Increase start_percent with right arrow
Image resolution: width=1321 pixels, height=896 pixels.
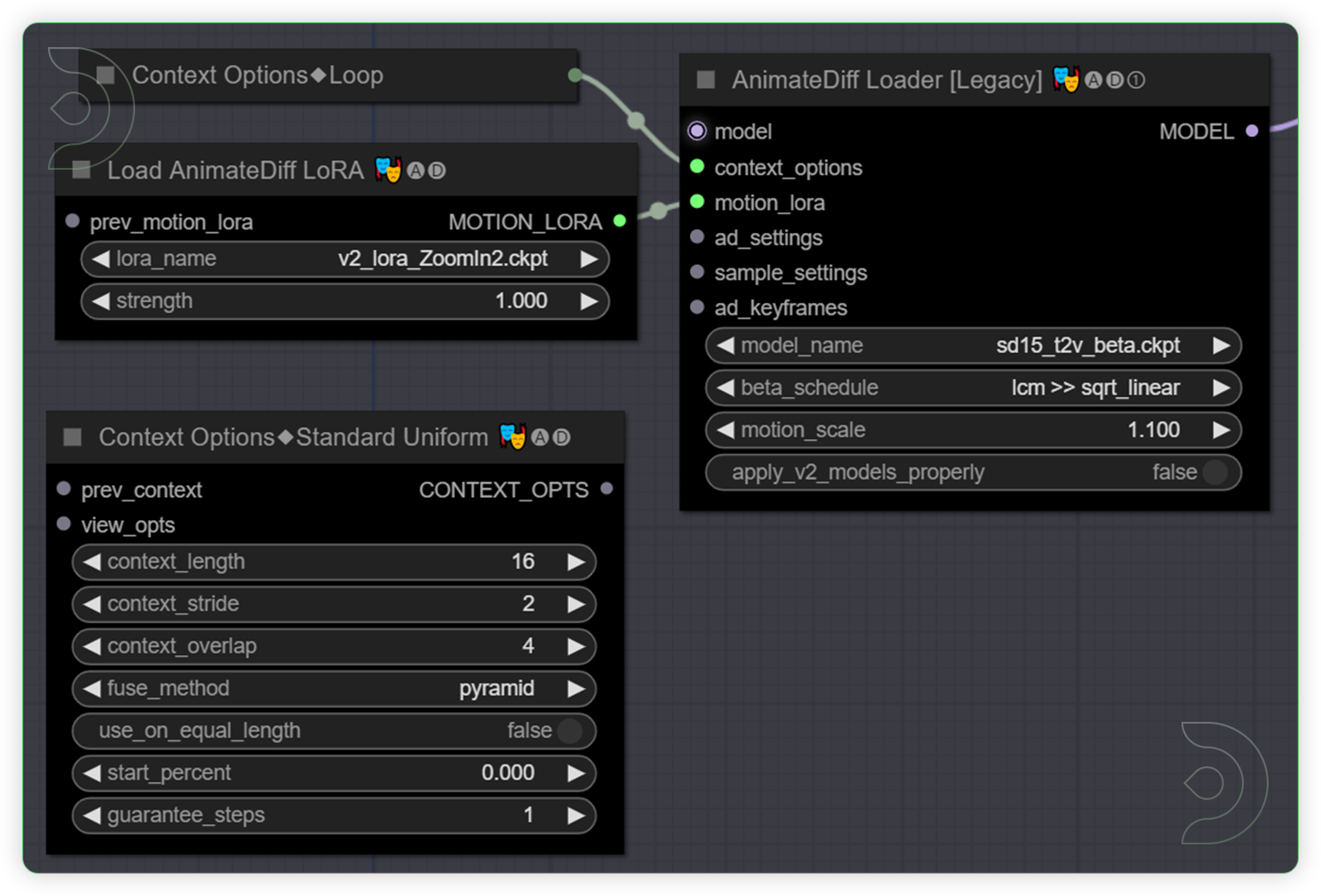(x=576, y=773)
